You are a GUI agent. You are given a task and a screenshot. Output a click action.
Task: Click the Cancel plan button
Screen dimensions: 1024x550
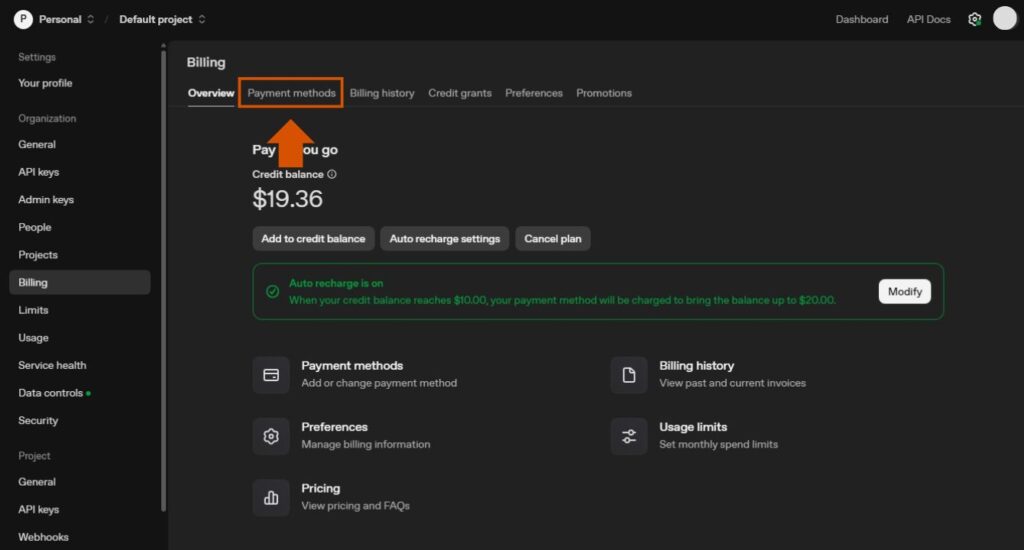pyautogui.click(x=553, y=239)
